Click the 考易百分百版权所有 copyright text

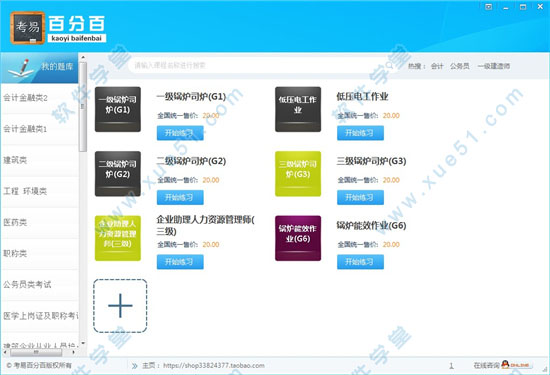tap(39, 366)
